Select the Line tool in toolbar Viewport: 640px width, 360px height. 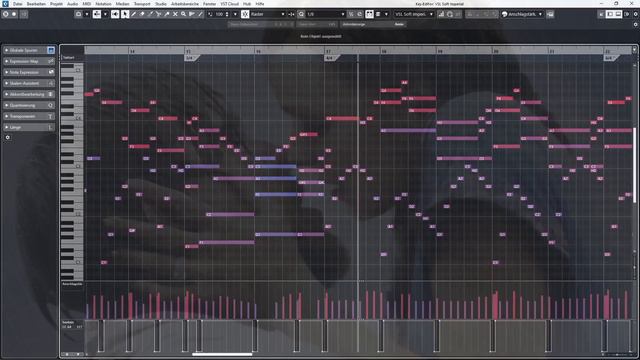tap(200, 14)
